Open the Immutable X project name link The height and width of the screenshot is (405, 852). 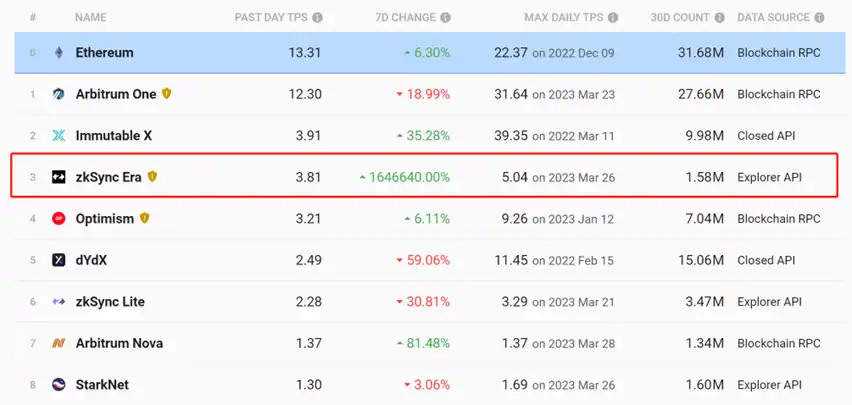click(x=114, y=136)
